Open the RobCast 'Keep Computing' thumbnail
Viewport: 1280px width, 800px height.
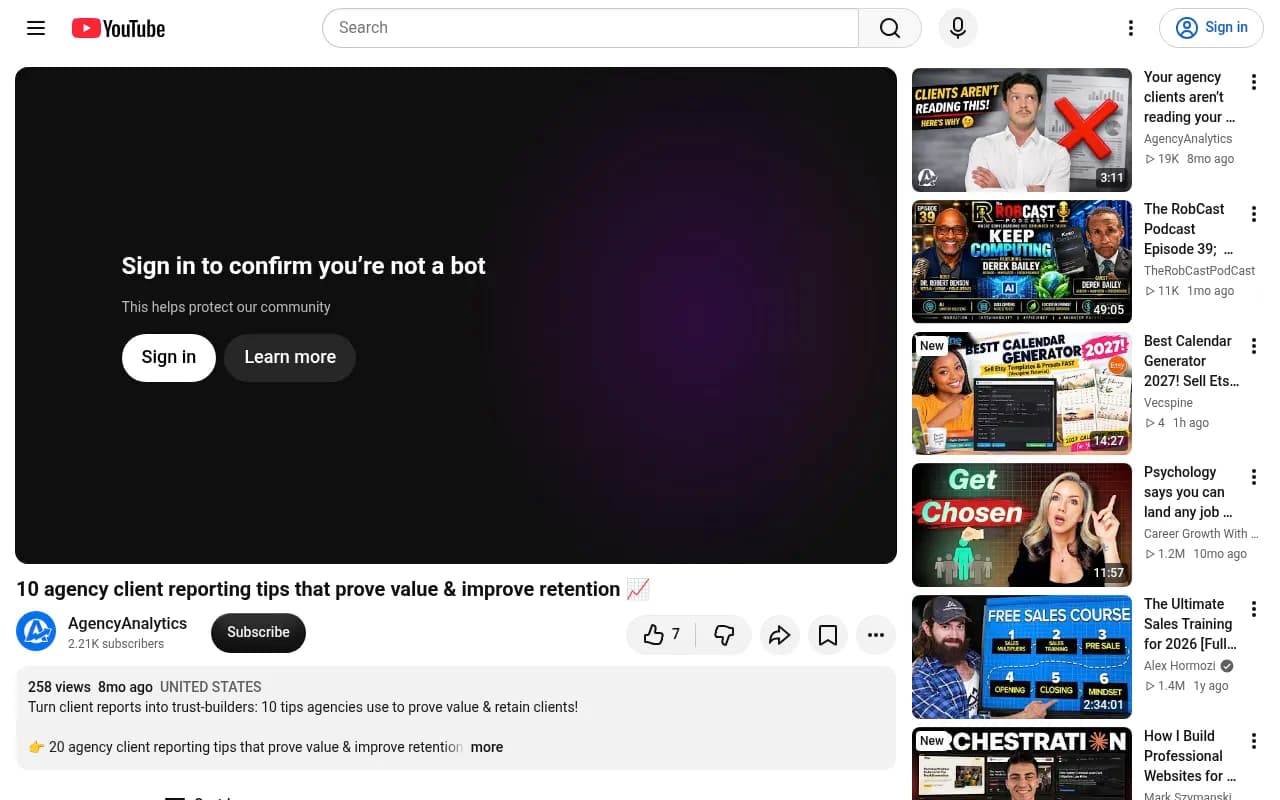click(x=1022, y=262)
